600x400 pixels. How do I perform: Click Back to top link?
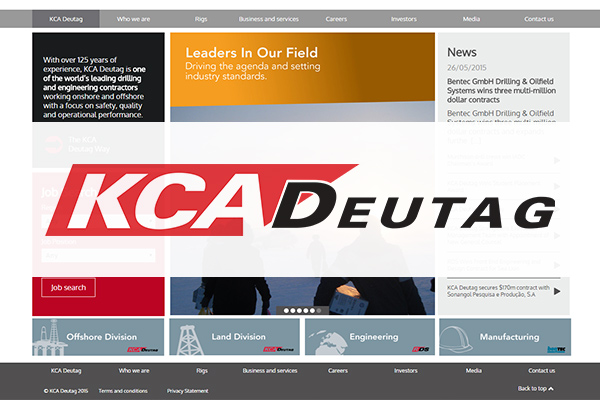(535, 389)
